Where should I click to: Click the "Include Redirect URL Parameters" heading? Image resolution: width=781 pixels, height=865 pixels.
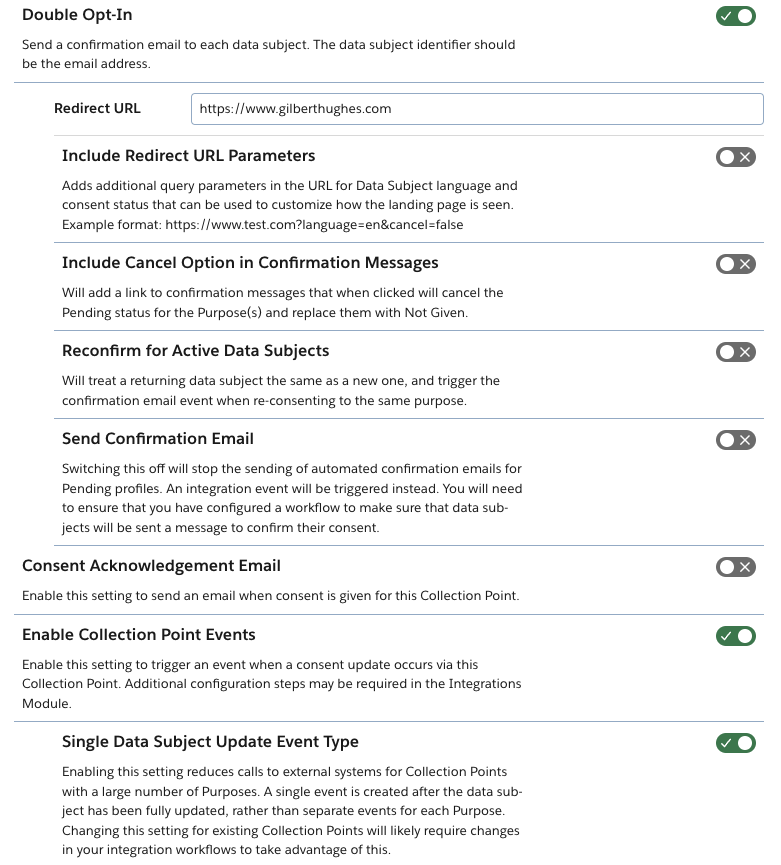(x=188, y=156)
